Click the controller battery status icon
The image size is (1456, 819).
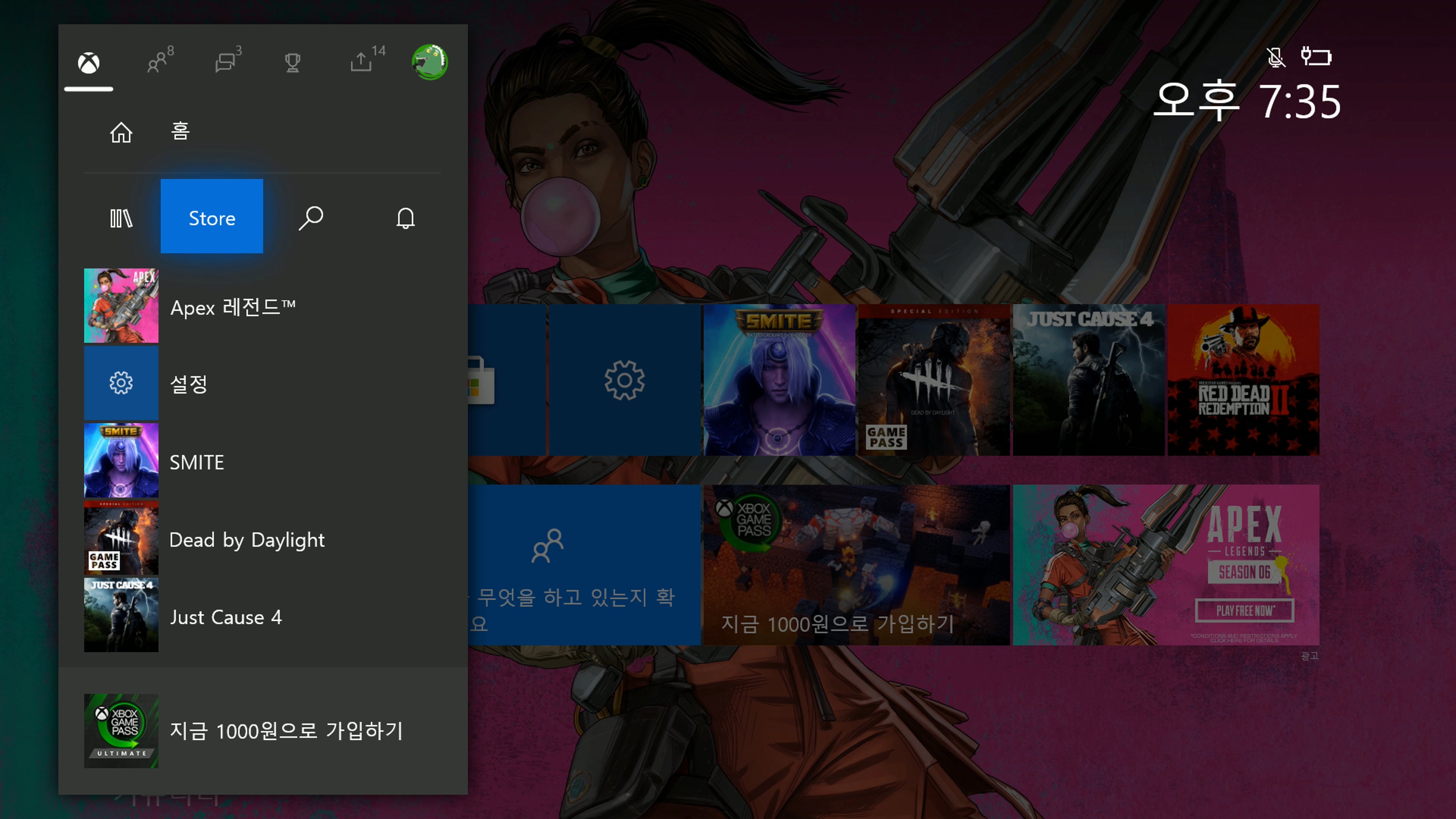(x=1316, y=56)
